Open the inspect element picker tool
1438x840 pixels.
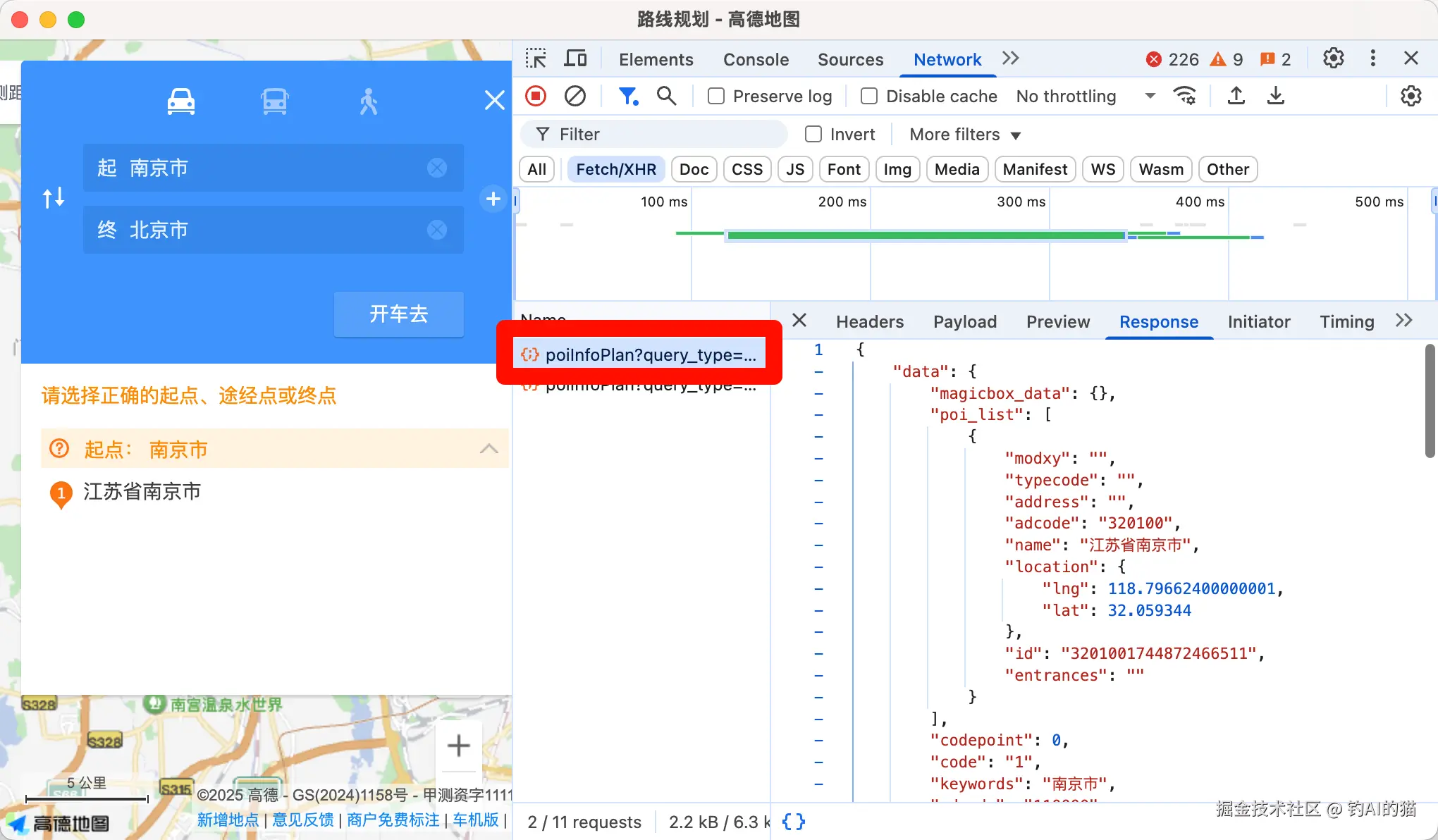pos(536,58)
